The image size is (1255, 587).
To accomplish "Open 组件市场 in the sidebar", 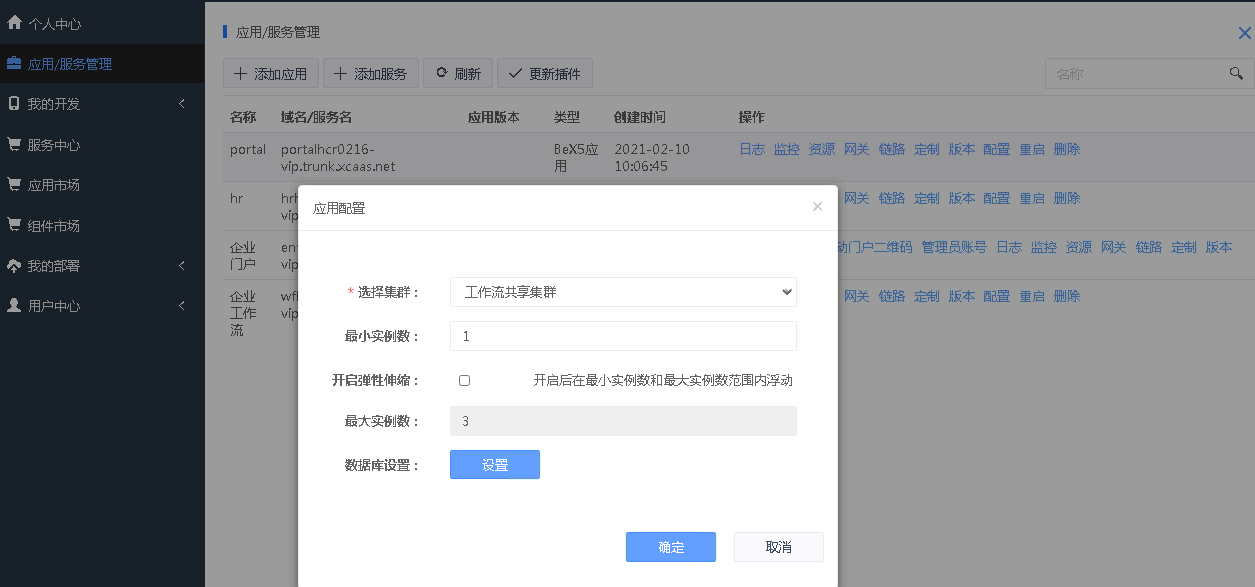I will point(54,226).
